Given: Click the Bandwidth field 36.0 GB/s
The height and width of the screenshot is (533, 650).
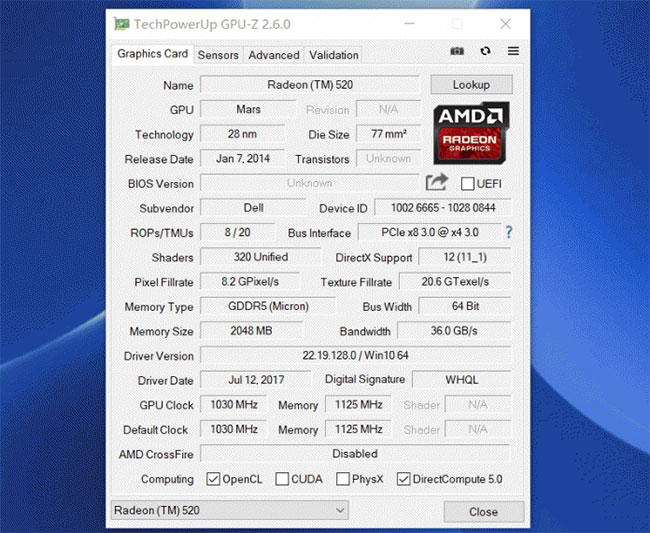Looking at the screenshot, I should pos(454,331).
